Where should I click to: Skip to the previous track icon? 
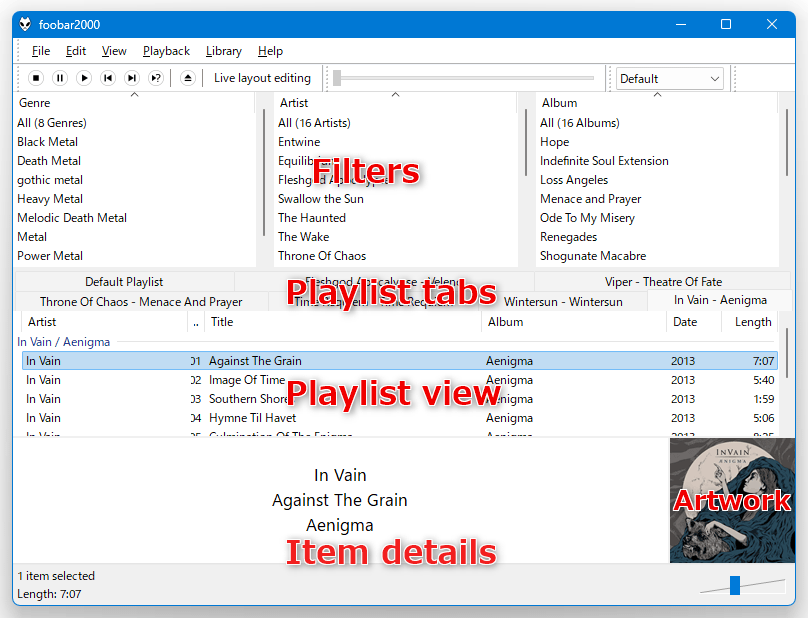coord(108,78)
